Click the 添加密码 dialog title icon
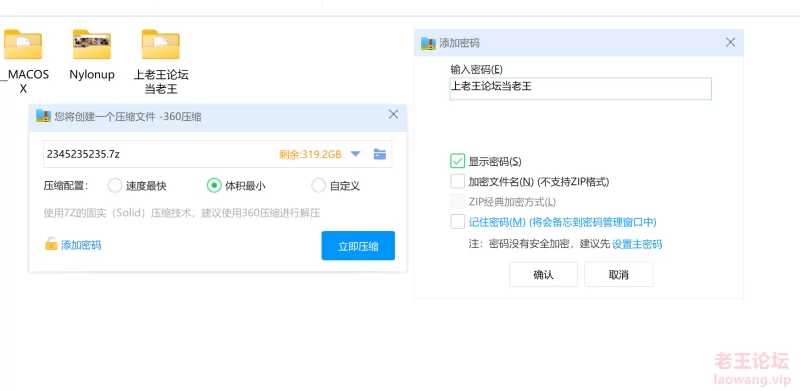Viewport: 800px width, 391px height. [428, 43]
